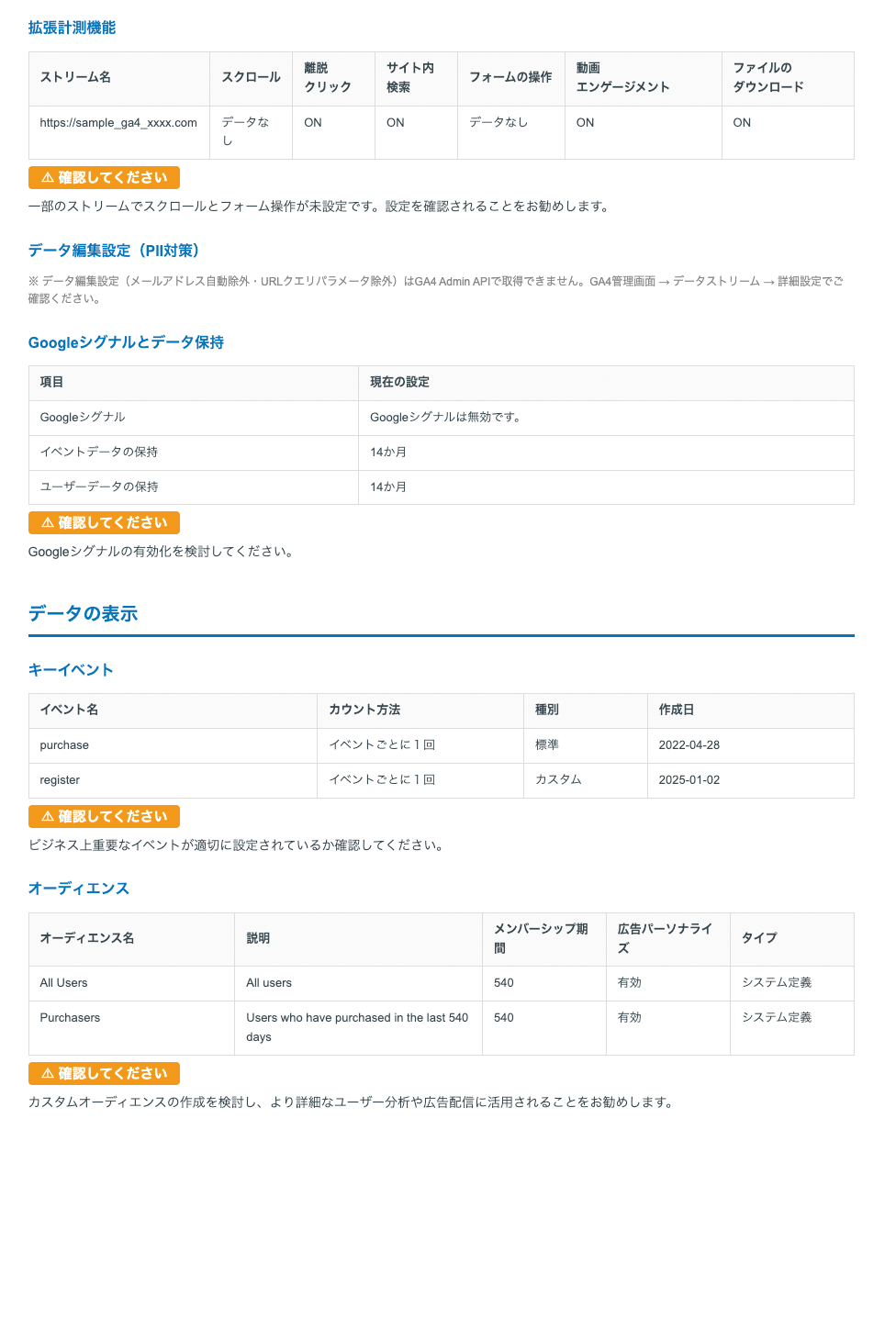Switch to the データの表示 section header
The width and height of the screenshot is (896, 1320).
[83, 613]
